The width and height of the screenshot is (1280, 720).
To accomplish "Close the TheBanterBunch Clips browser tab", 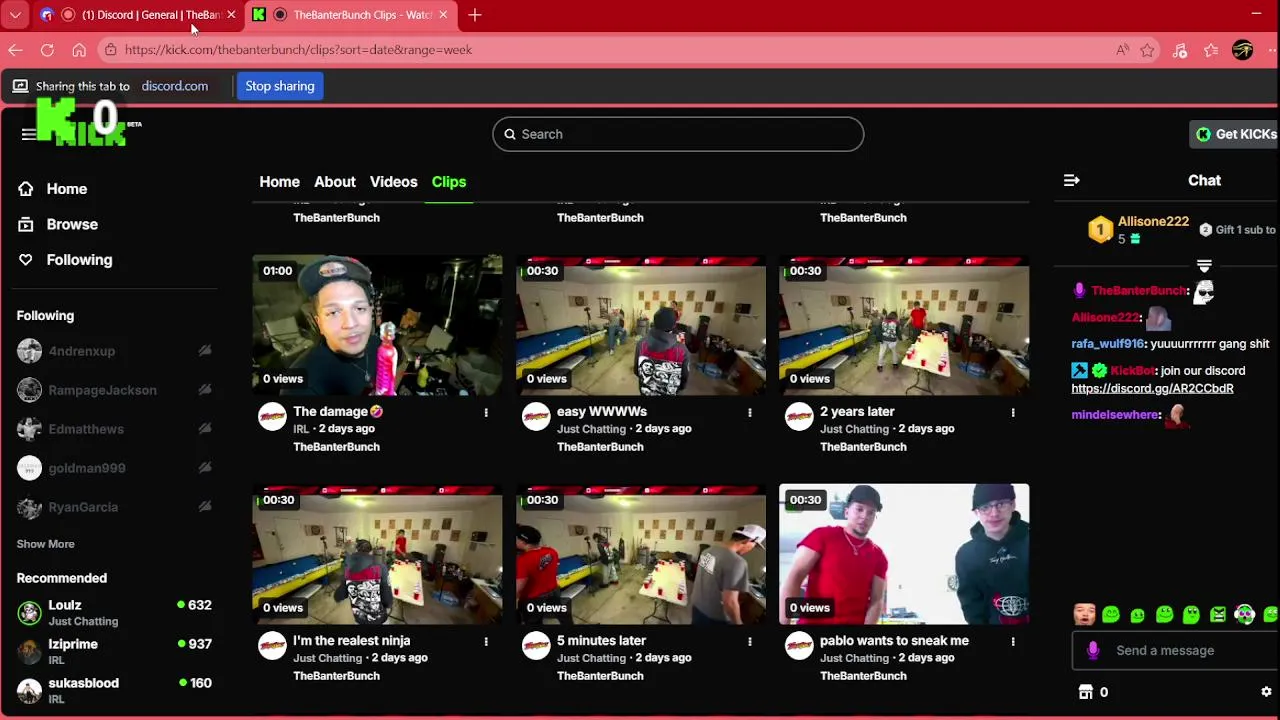I will 443,15.
